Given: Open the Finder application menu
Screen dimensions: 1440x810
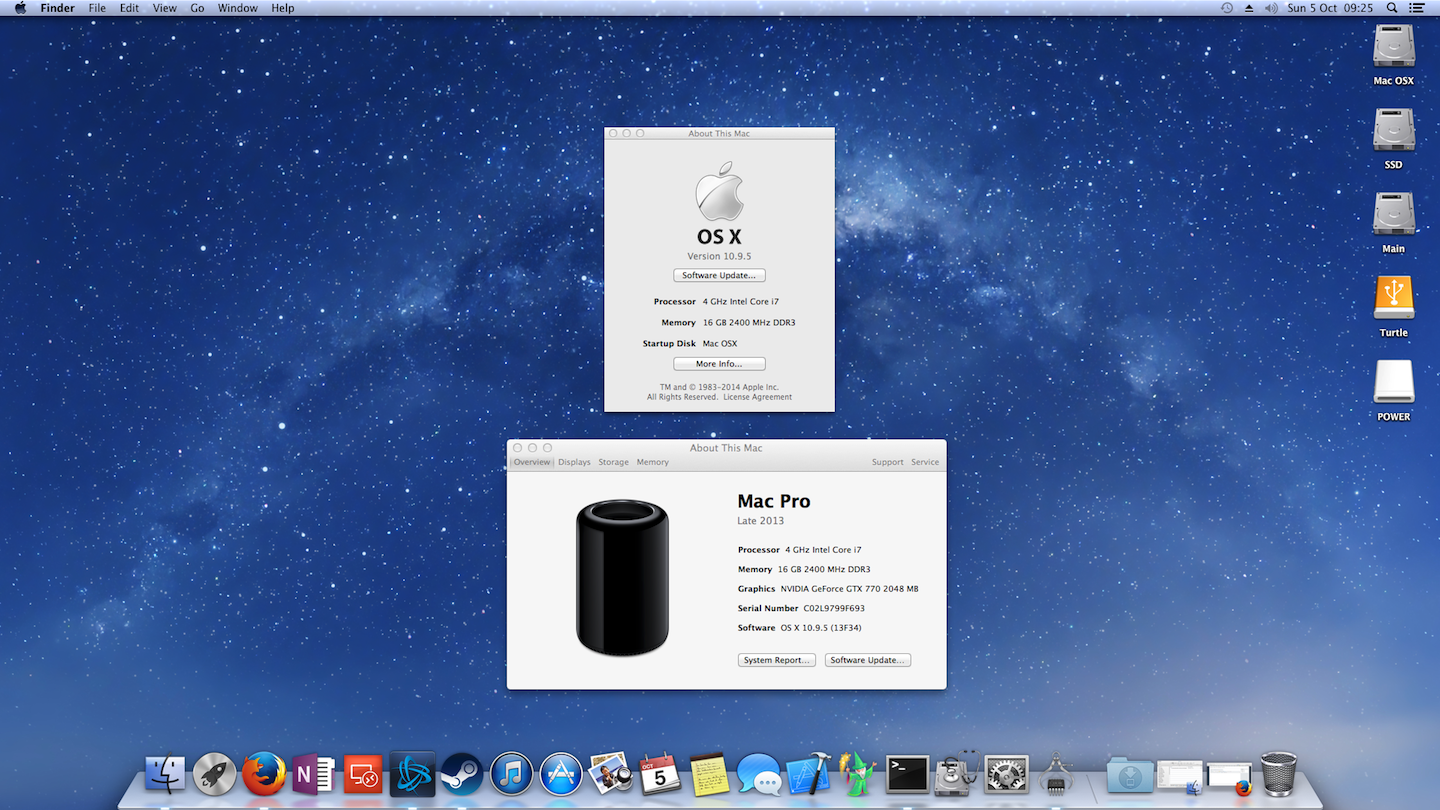Looking at the screenshot, I should 57,8.
